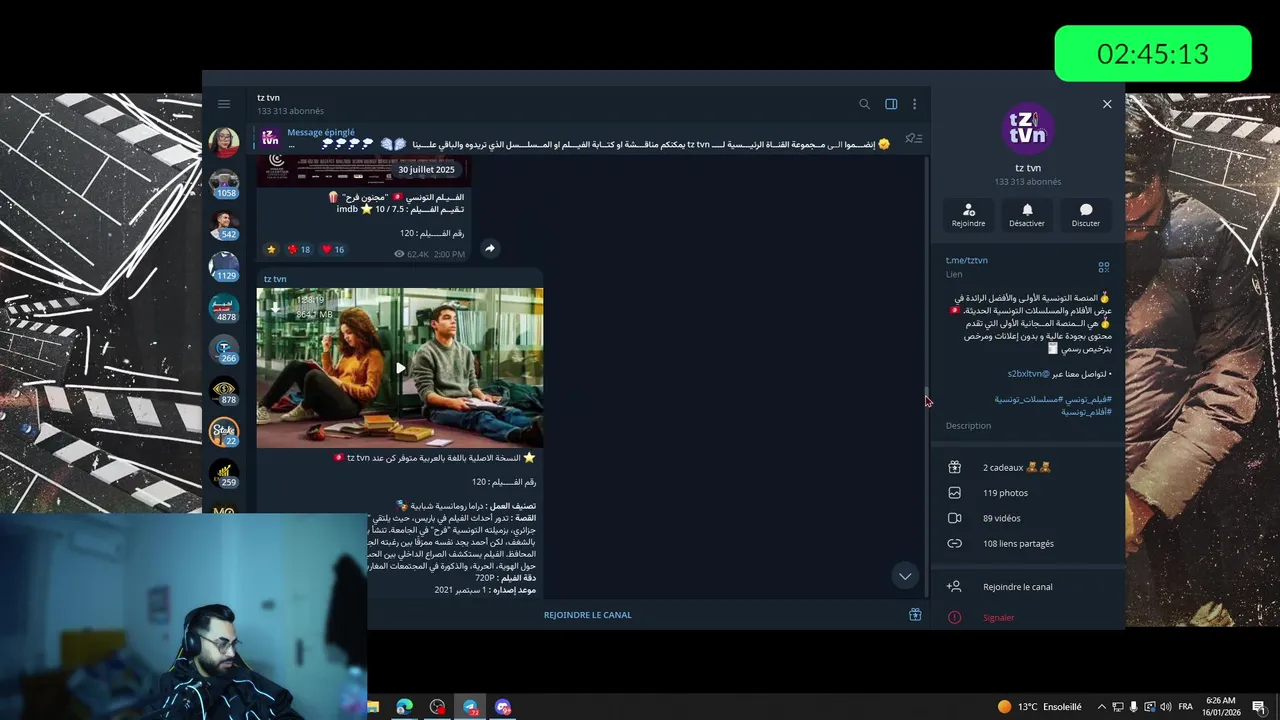The height and width of the screenshot is (720, 1280).
Task: Open the sidebar chat with 542 unread
Action: (224, 226)
